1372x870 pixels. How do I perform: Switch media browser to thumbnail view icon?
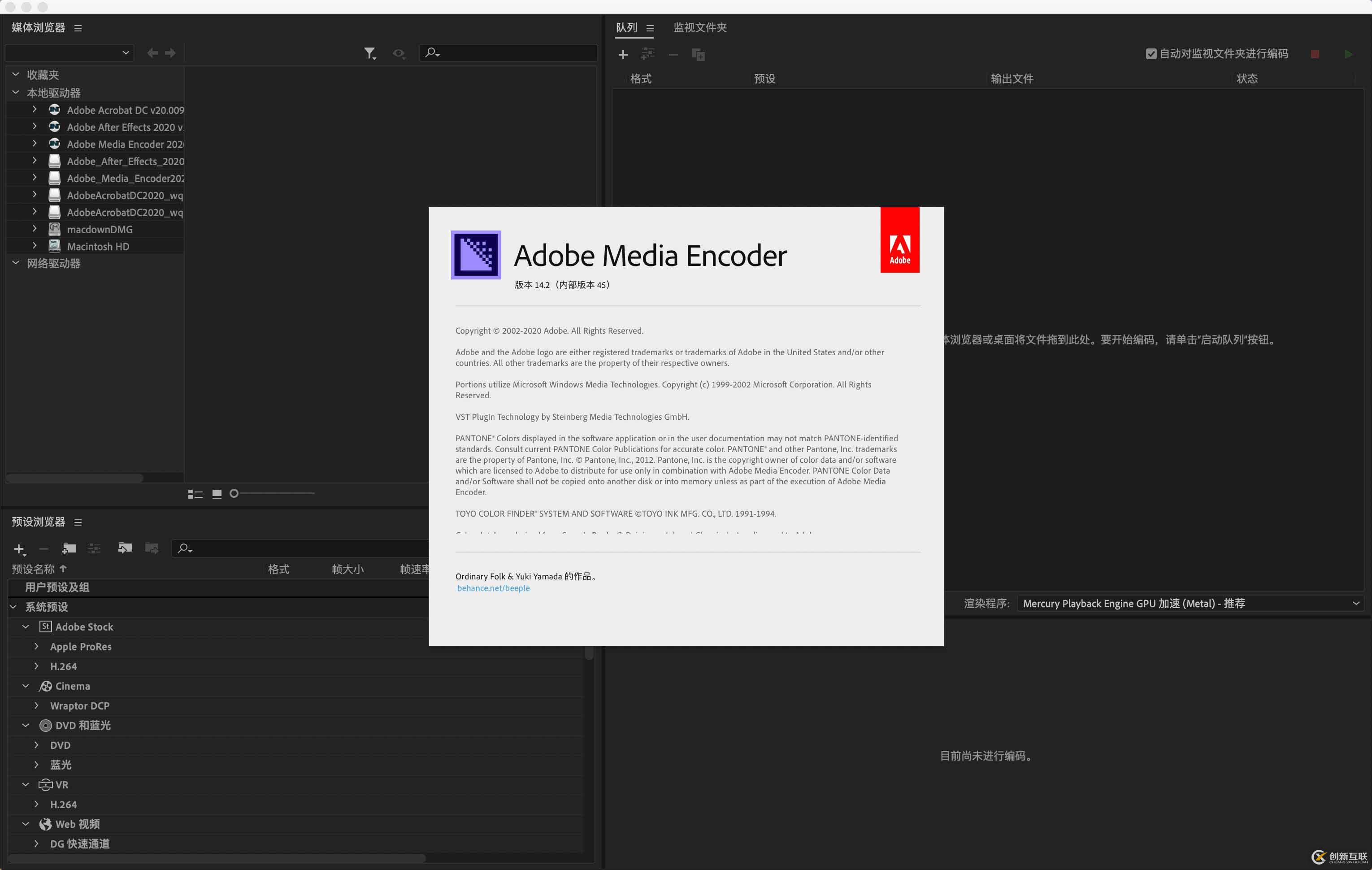pos(217,494)
